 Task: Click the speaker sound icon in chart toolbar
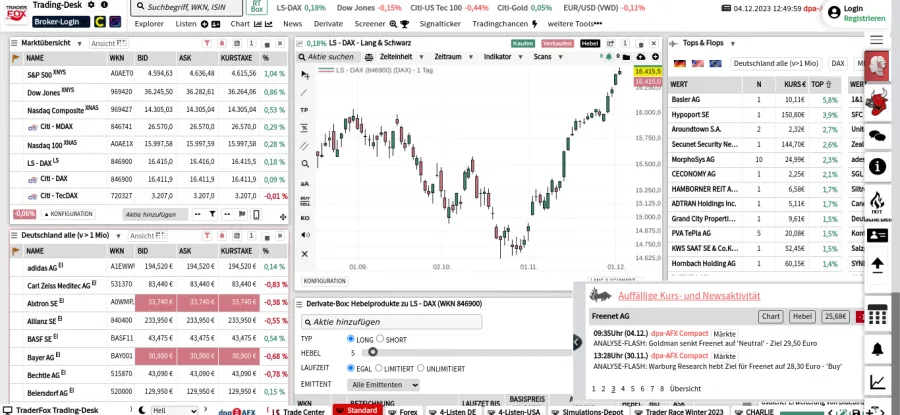click(305, 235)
